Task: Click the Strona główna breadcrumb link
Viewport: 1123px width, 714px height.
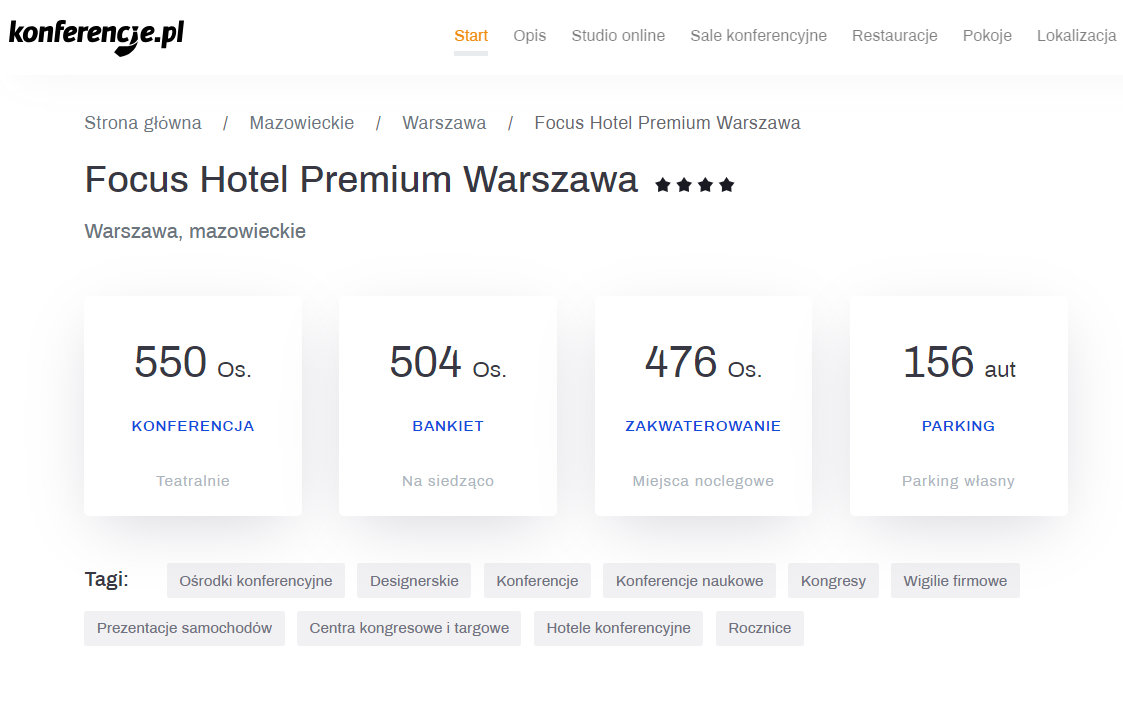Action: coord(143,123)
